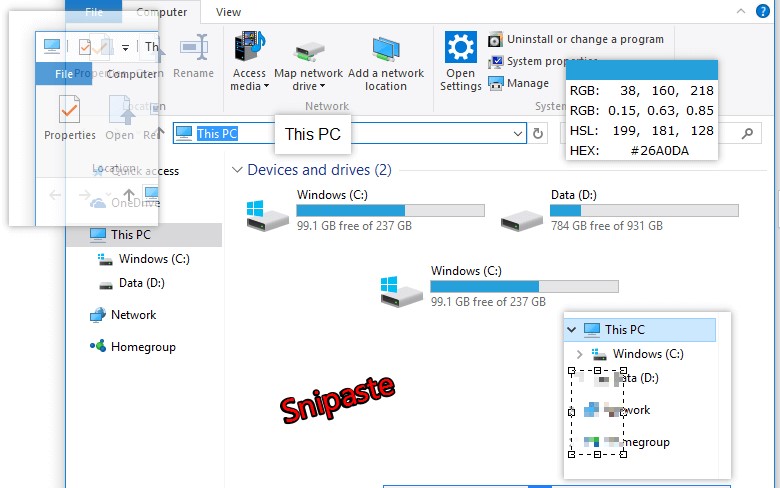Open the Access media dropdown arrow
The height and width of the screenshot is (488, 780).
point(266,87)
